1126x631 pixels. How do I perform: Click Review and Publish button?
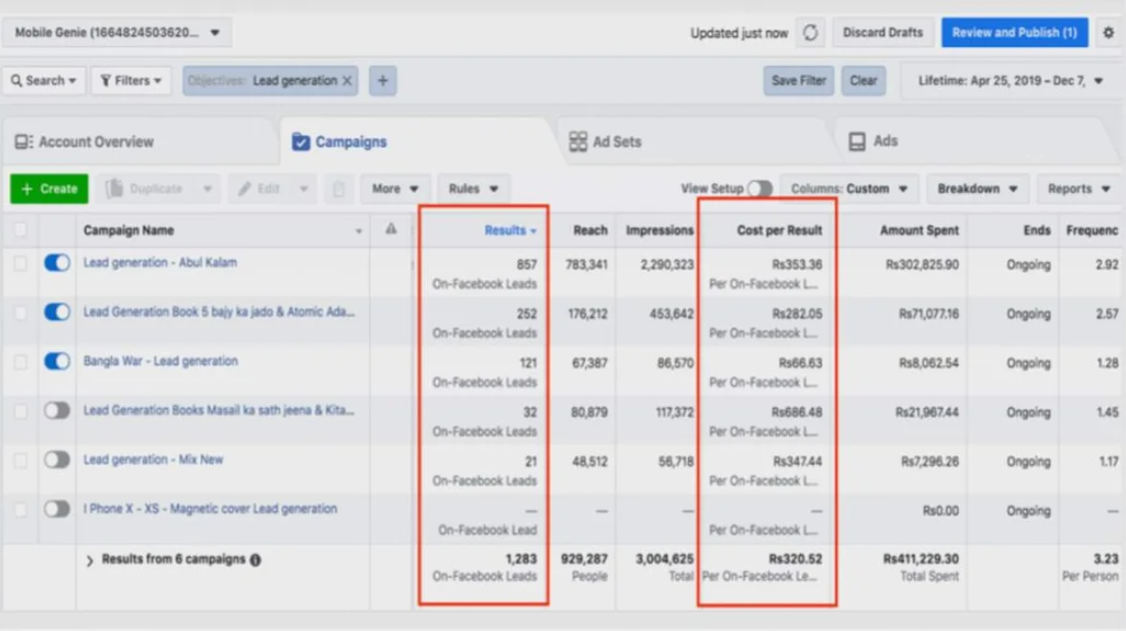(x=1013, y=33)
